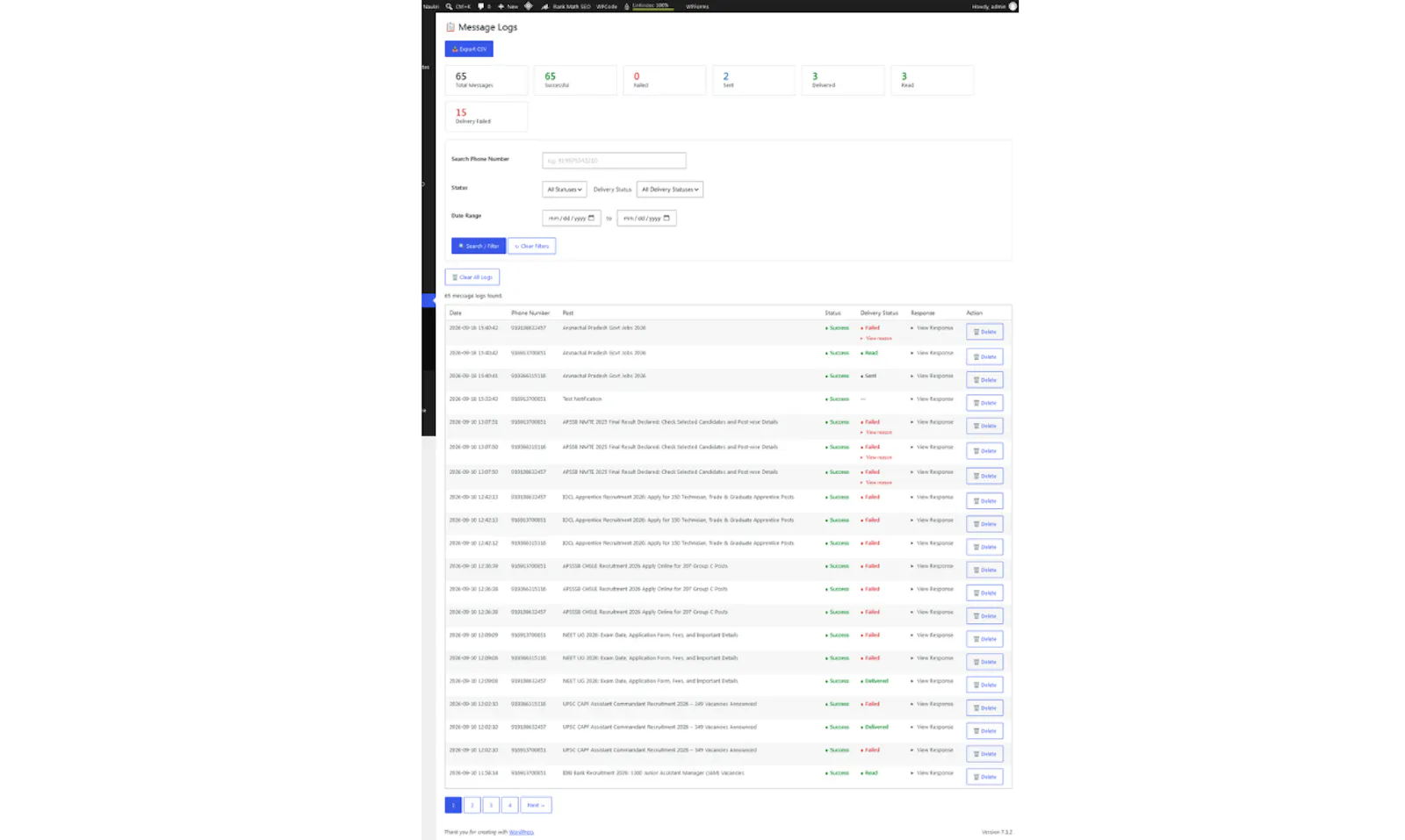Click the search magnifier icon in admin bar
Image resolution: width=1405 pixels, height=840 pixels.
(449, 6)
